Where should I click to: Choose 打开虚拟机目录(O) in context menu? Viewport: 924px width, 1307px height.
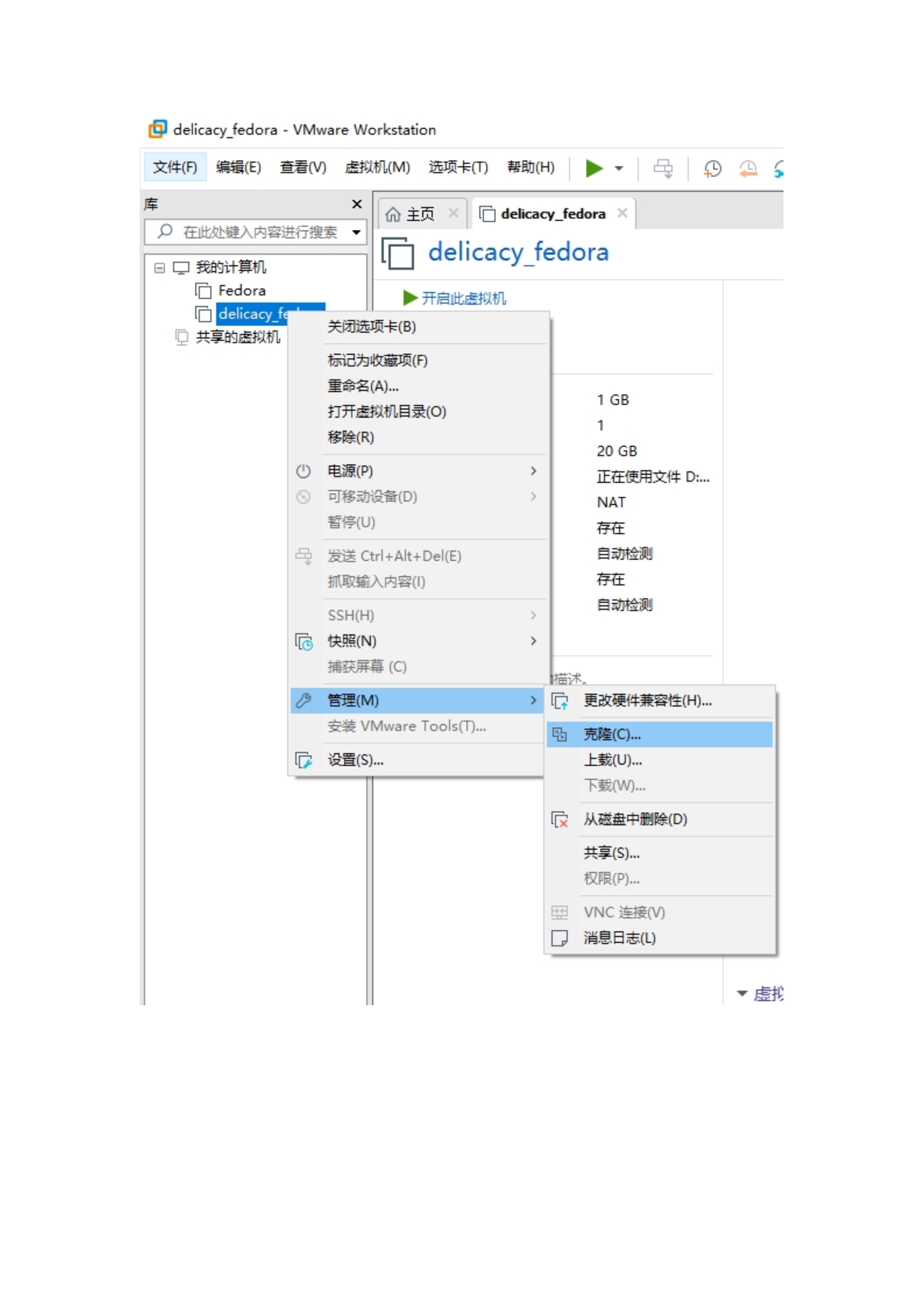coord(419,411)
